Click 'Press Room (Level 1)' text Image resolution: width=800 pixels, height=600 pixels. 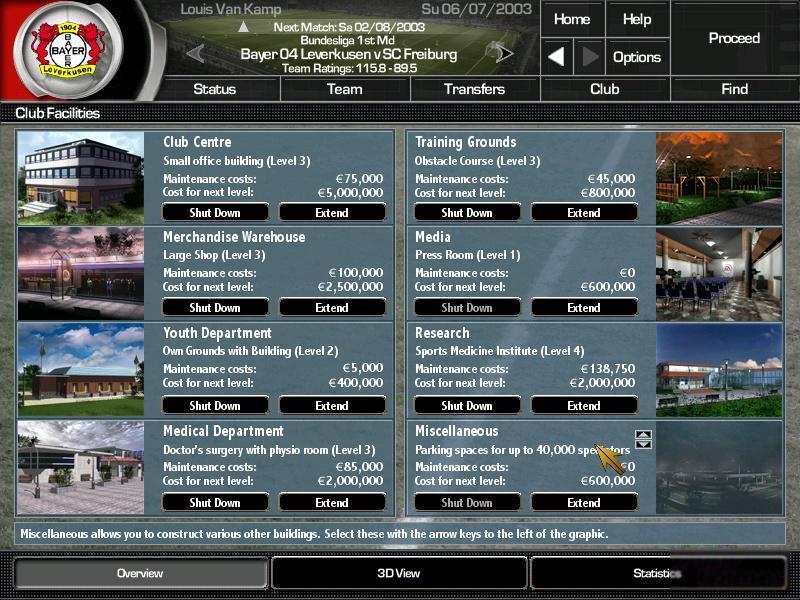pyautogui.click(x=468, y=255)
